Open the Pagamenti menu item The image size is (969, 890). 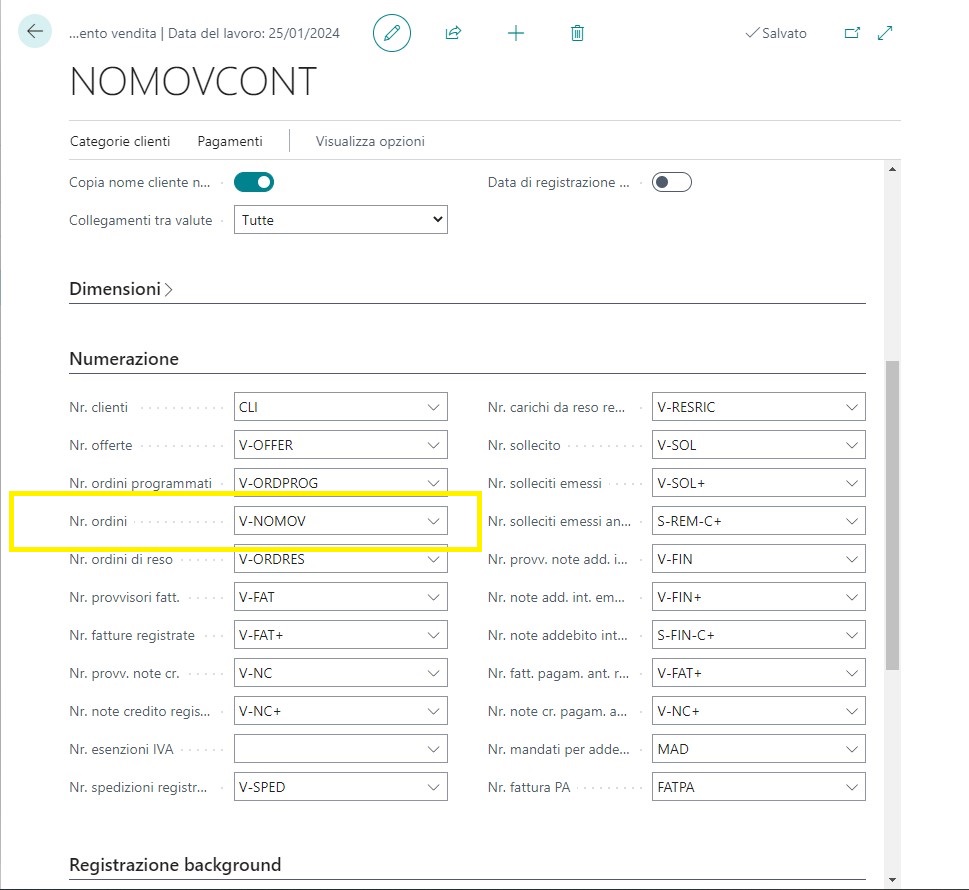click(230, 141)
